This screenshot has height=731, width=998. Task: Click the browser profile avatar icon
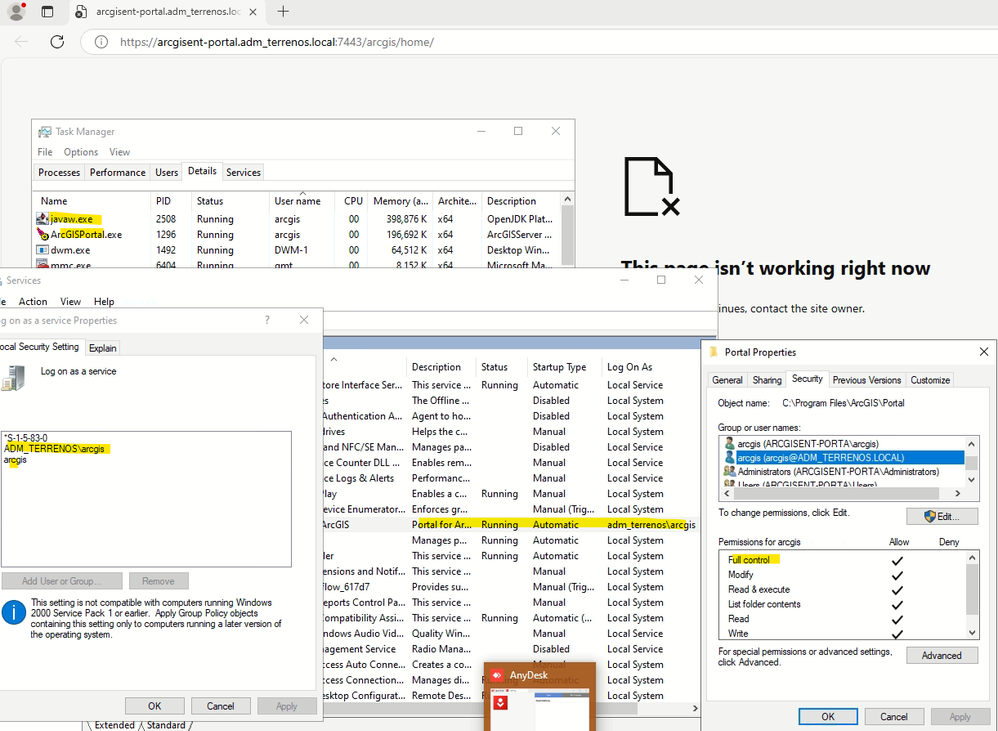(16, 12)
